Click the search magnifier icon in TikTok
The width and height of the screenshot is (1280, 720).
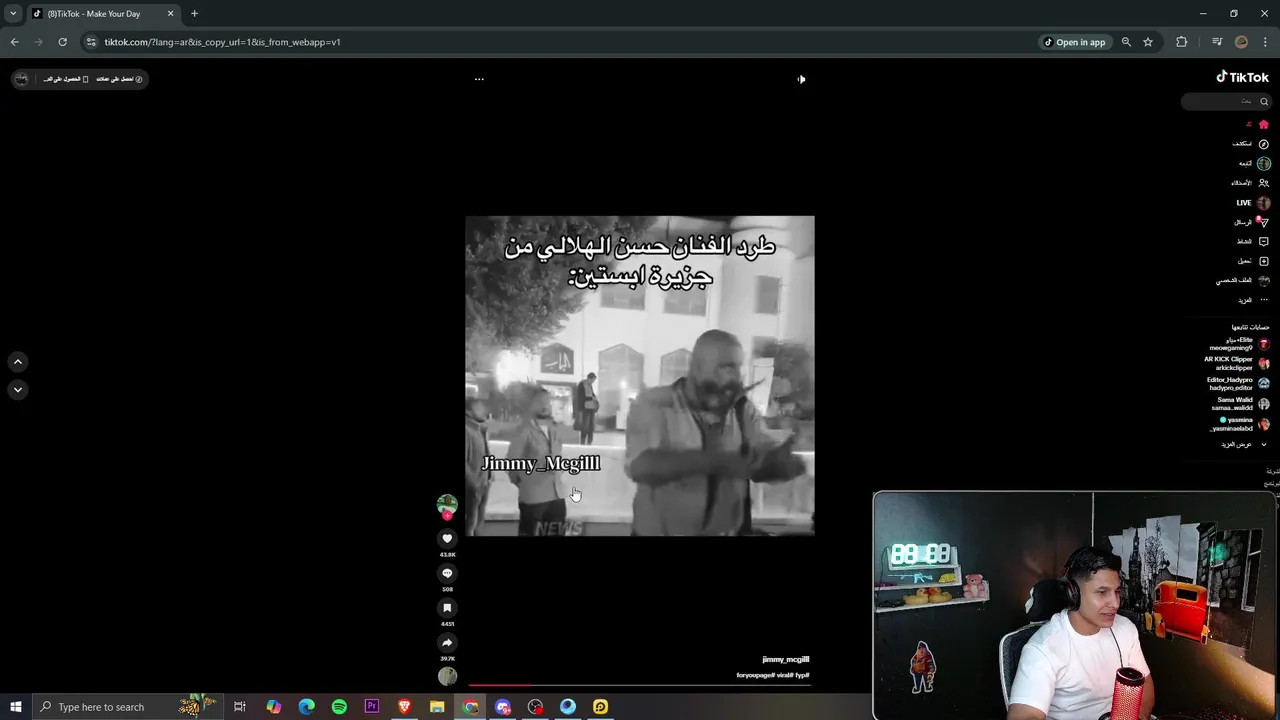point(1264,101)
